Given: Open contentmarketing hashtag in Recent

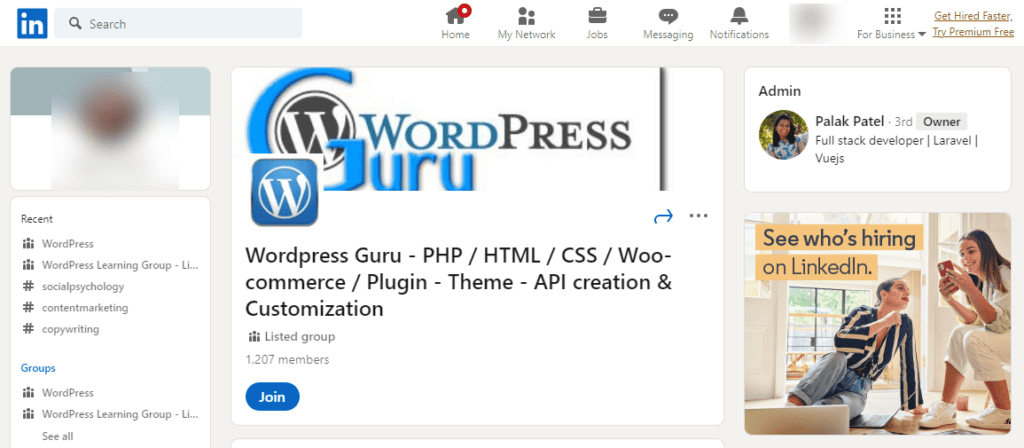Looking at the screenshot, I should click(84, 308).
